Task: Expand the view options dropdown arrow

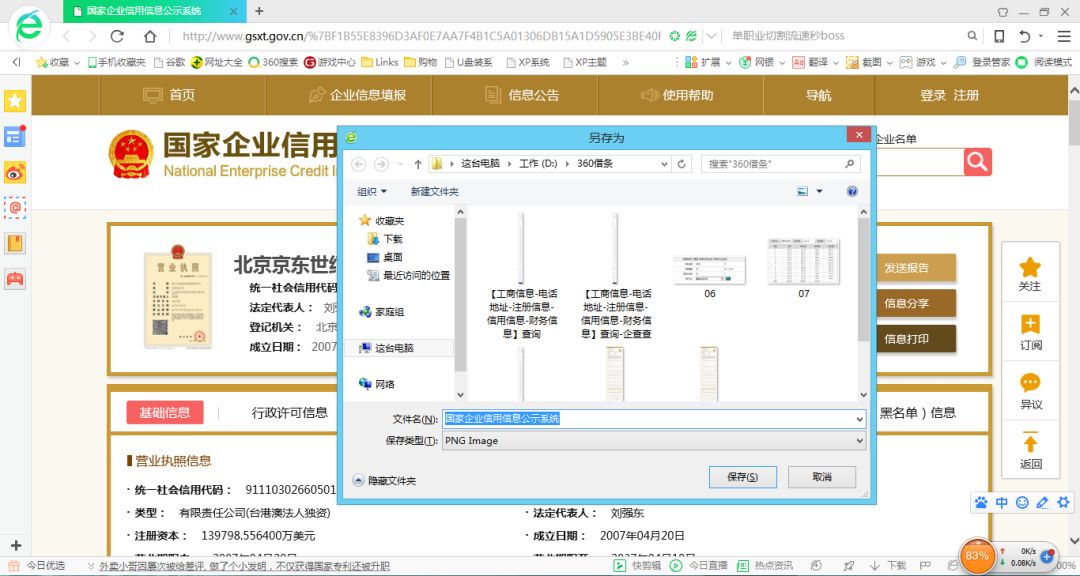Action: 819,192
